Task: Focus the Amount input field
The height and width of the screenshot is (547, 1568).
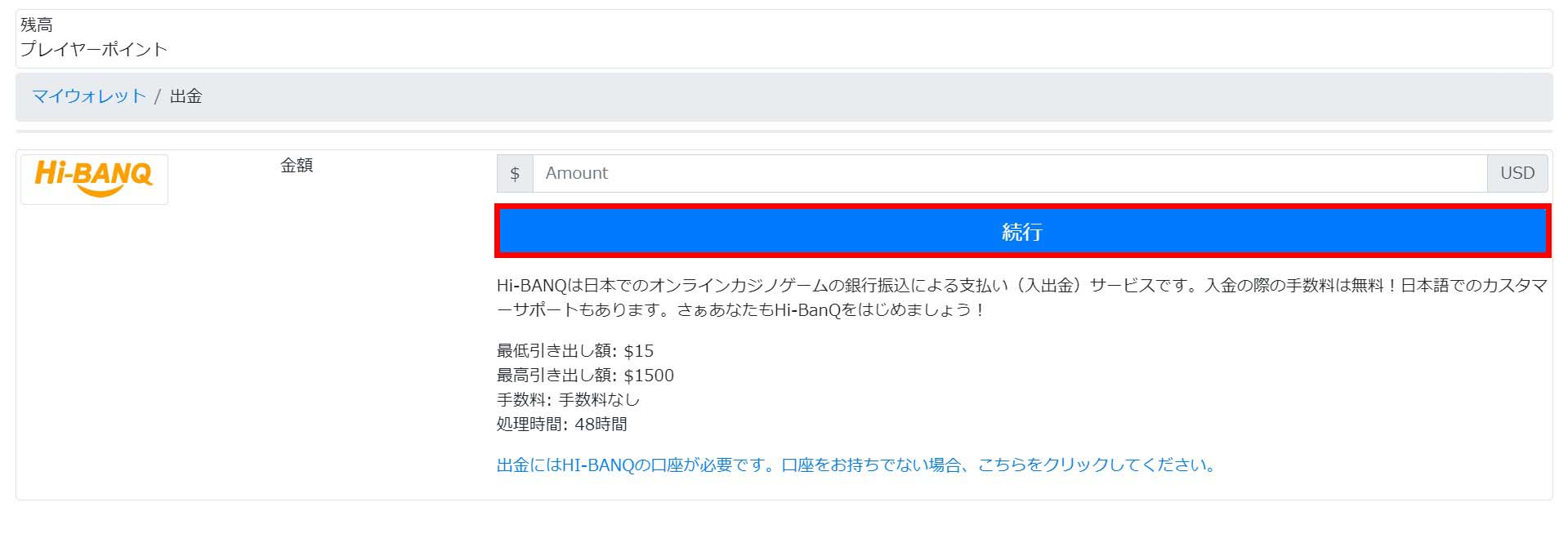Action: click(x=1010, y=173)
